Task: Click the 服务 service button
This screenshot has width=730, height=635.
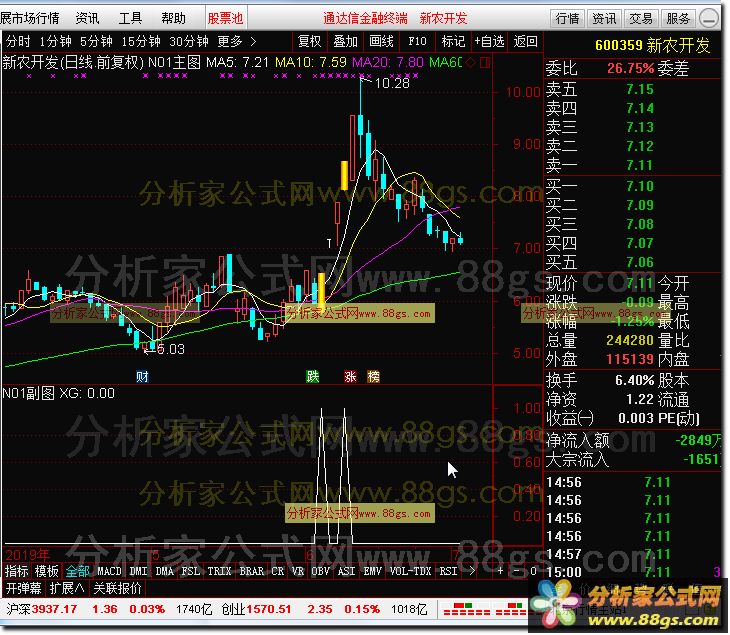Action: 678,19
